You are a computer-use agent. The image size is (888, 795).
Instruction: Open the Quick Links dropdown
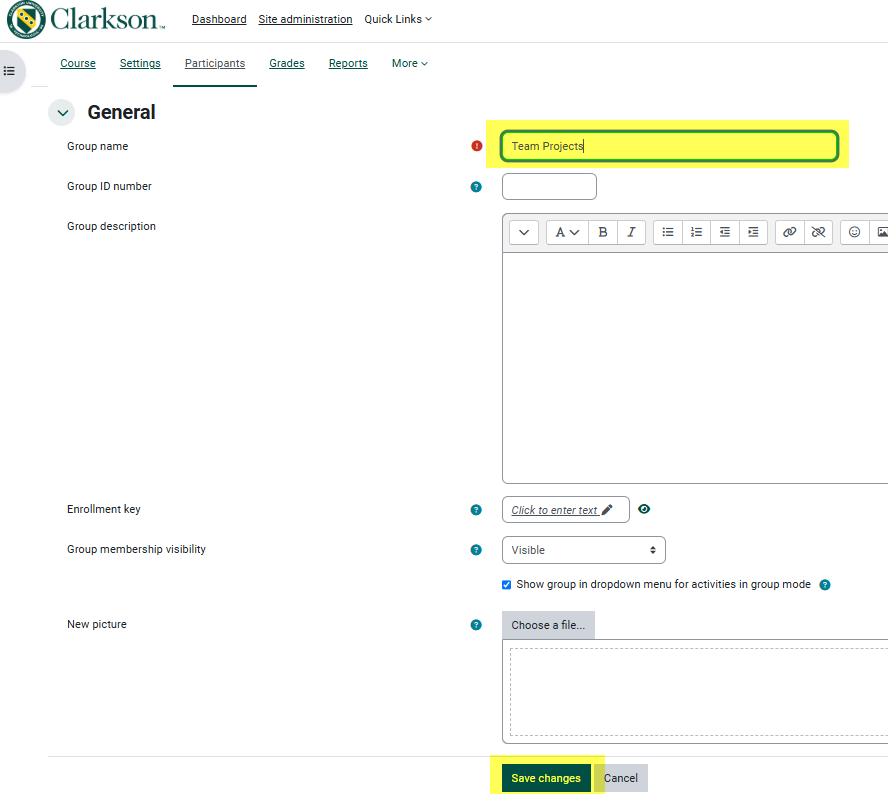(x=398, y=19)
